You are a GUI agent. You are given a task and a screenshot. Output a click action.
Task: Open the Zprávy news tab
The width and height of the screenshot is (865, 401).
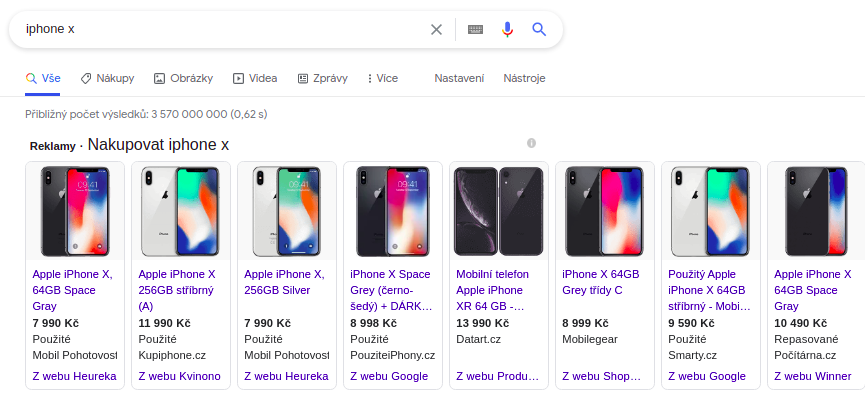point(323,78)
